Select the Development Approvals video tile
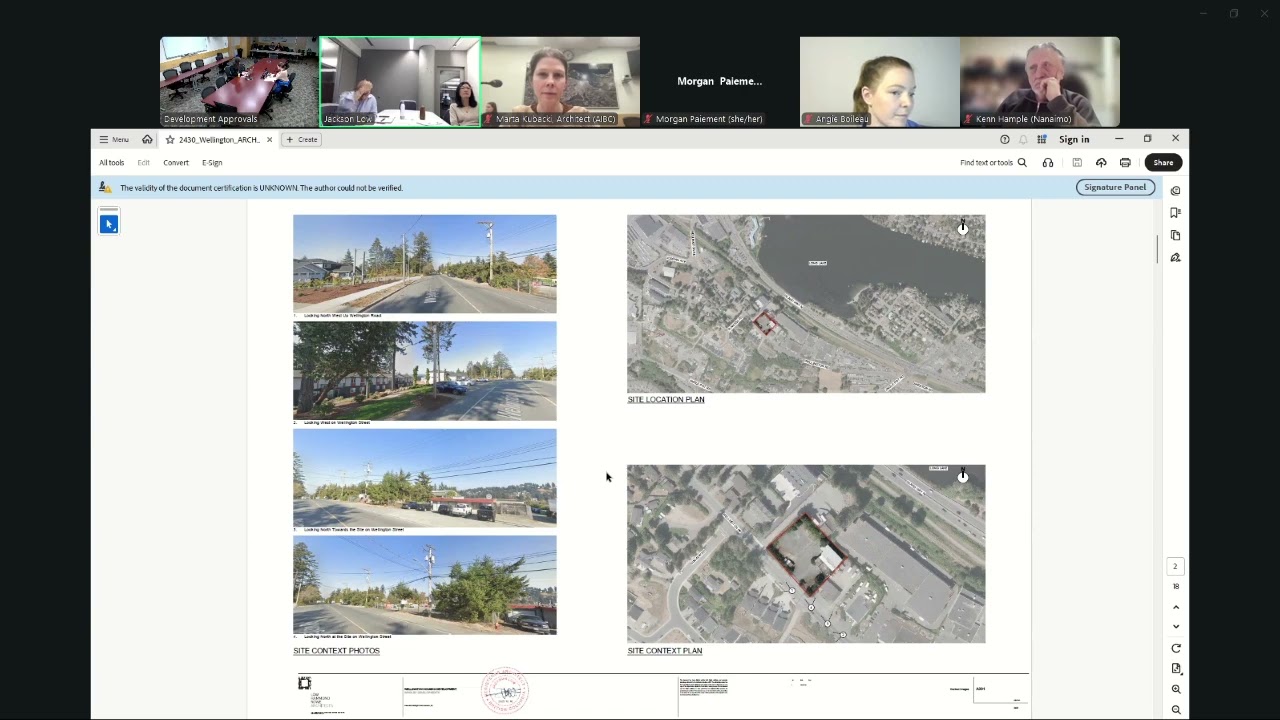The width and height of the screenshot is (1280, 720). pyautogui.click(x=240, y=82)
